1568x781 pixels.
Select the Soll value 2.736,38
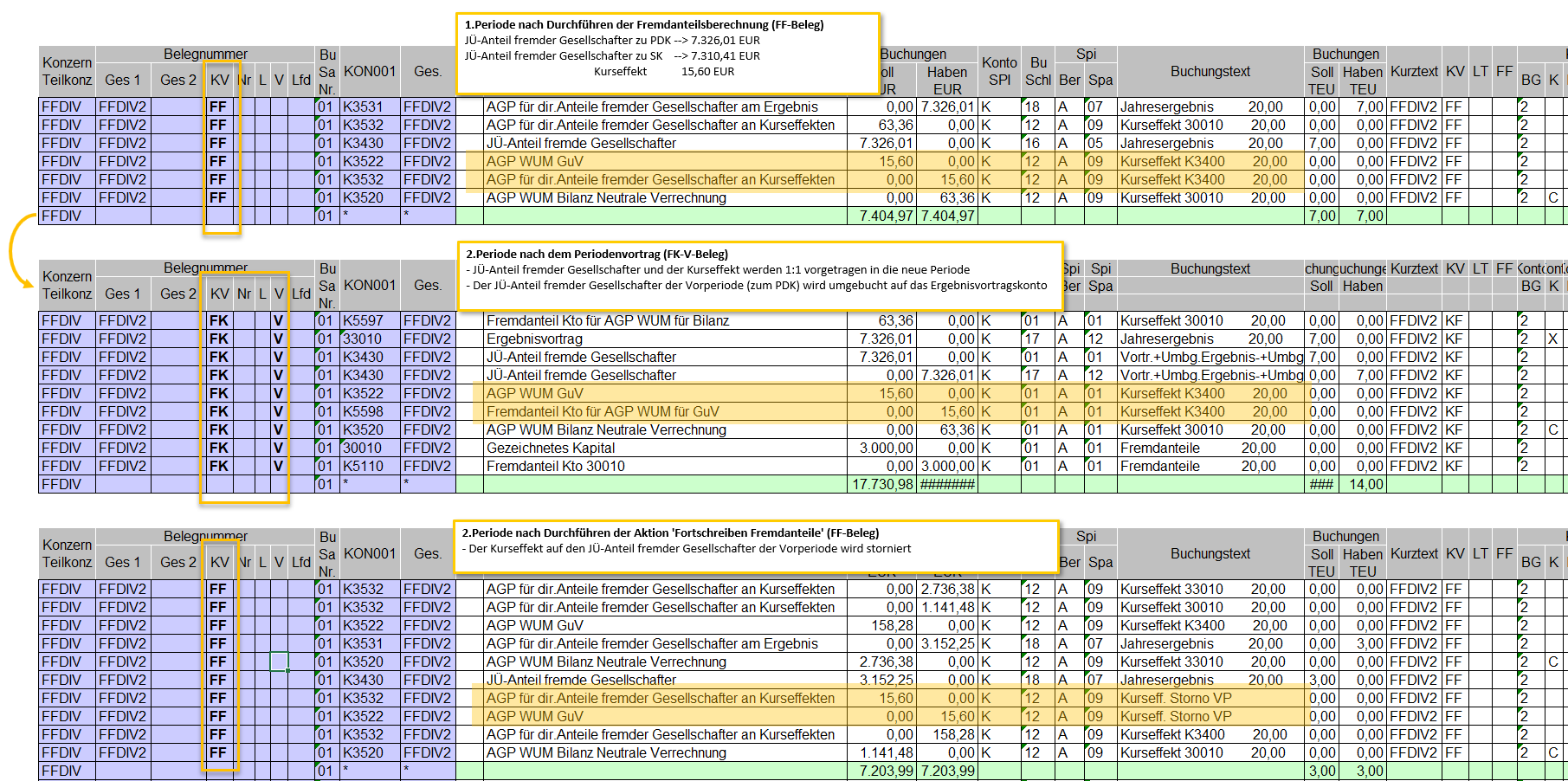(881, 662)
